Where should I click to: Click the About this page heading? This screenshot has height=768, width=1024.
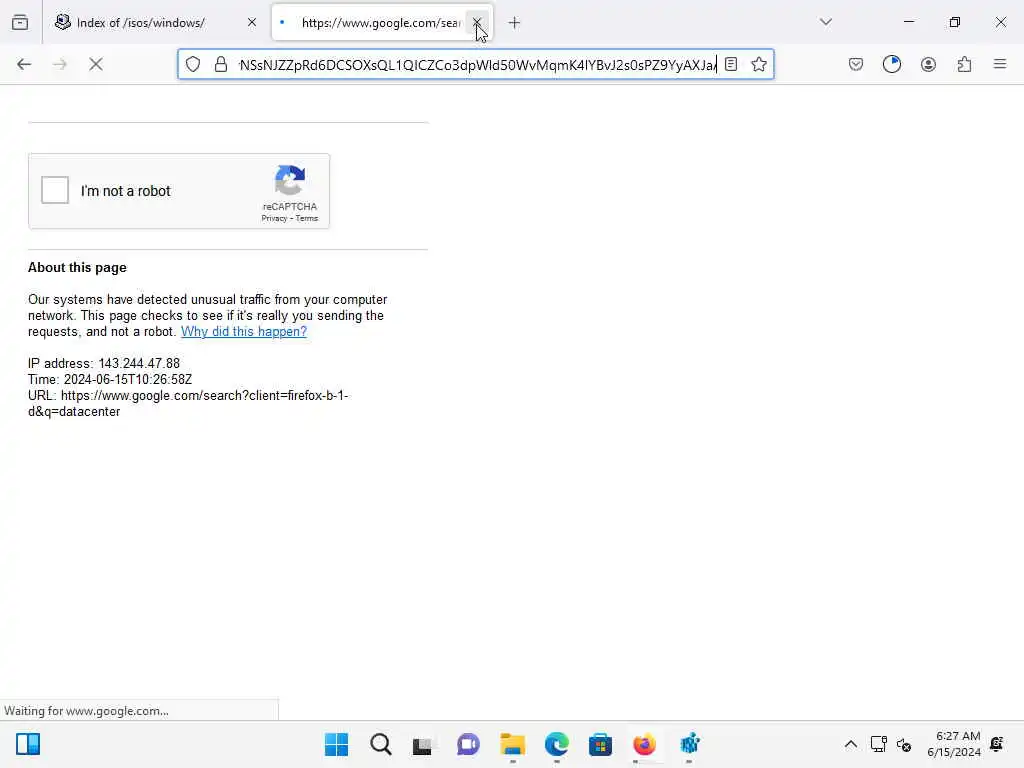[77, 268]
